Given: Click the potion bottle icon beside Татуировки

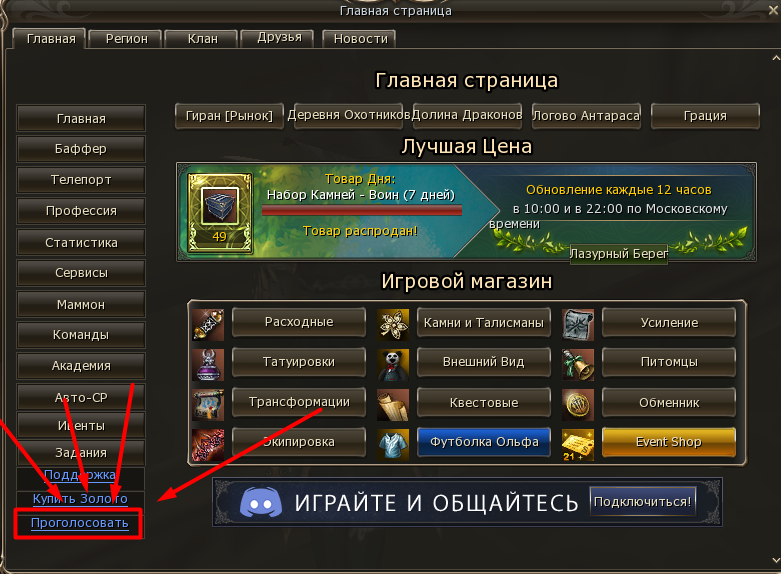Looking at the screenshot, I should coord(208,365).
